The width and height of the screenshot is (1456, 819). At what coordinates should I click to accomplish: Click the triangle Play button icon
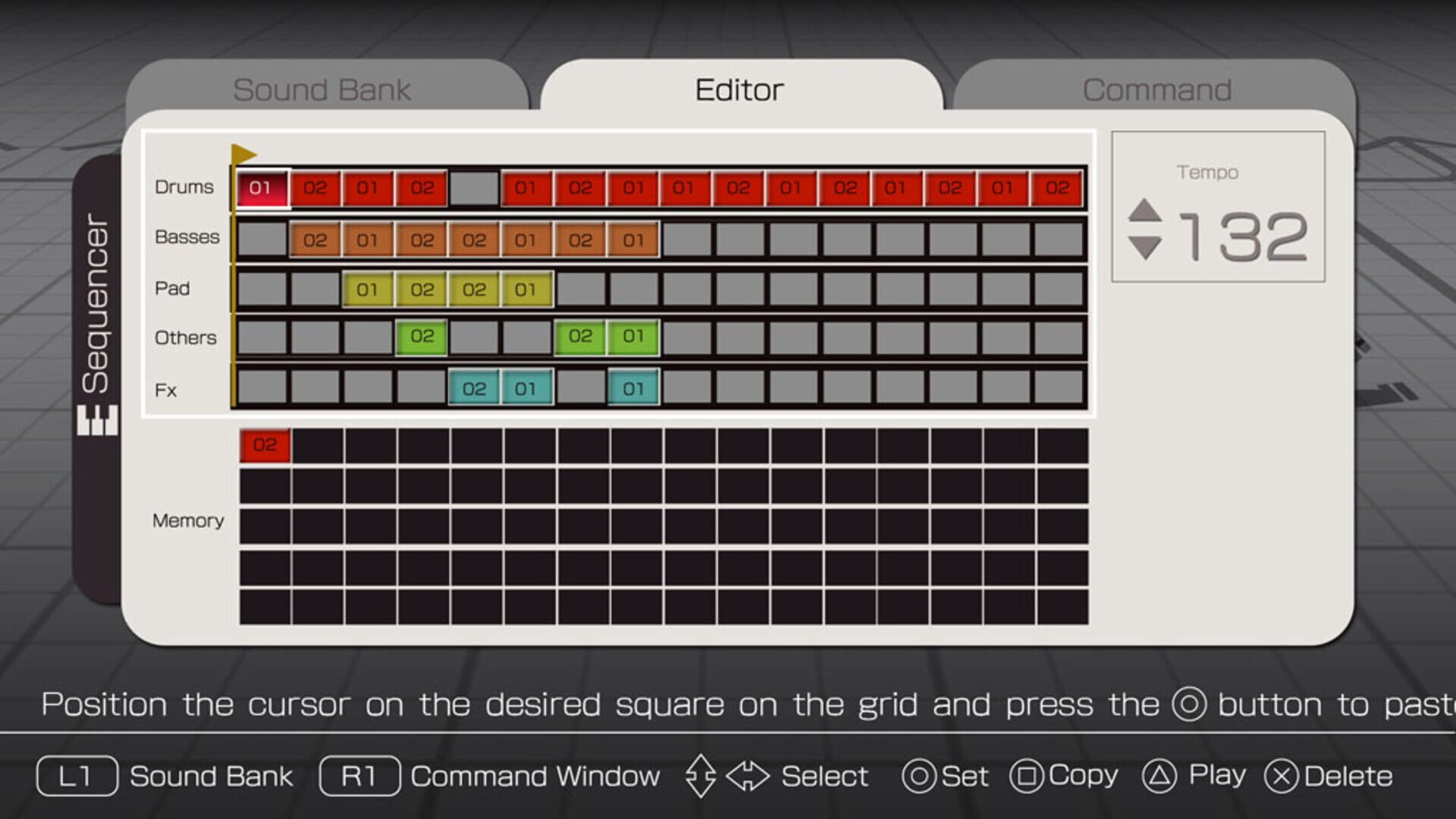click(x=1158, y=776)
